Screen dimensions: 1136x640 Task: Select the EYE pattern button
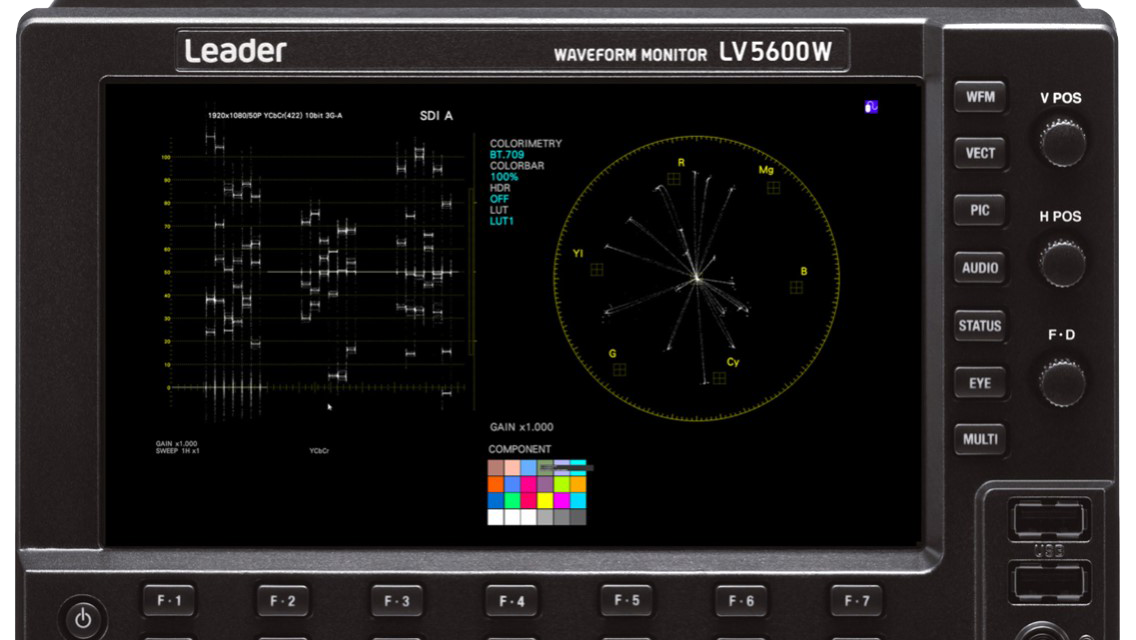[x=980, y=383]
